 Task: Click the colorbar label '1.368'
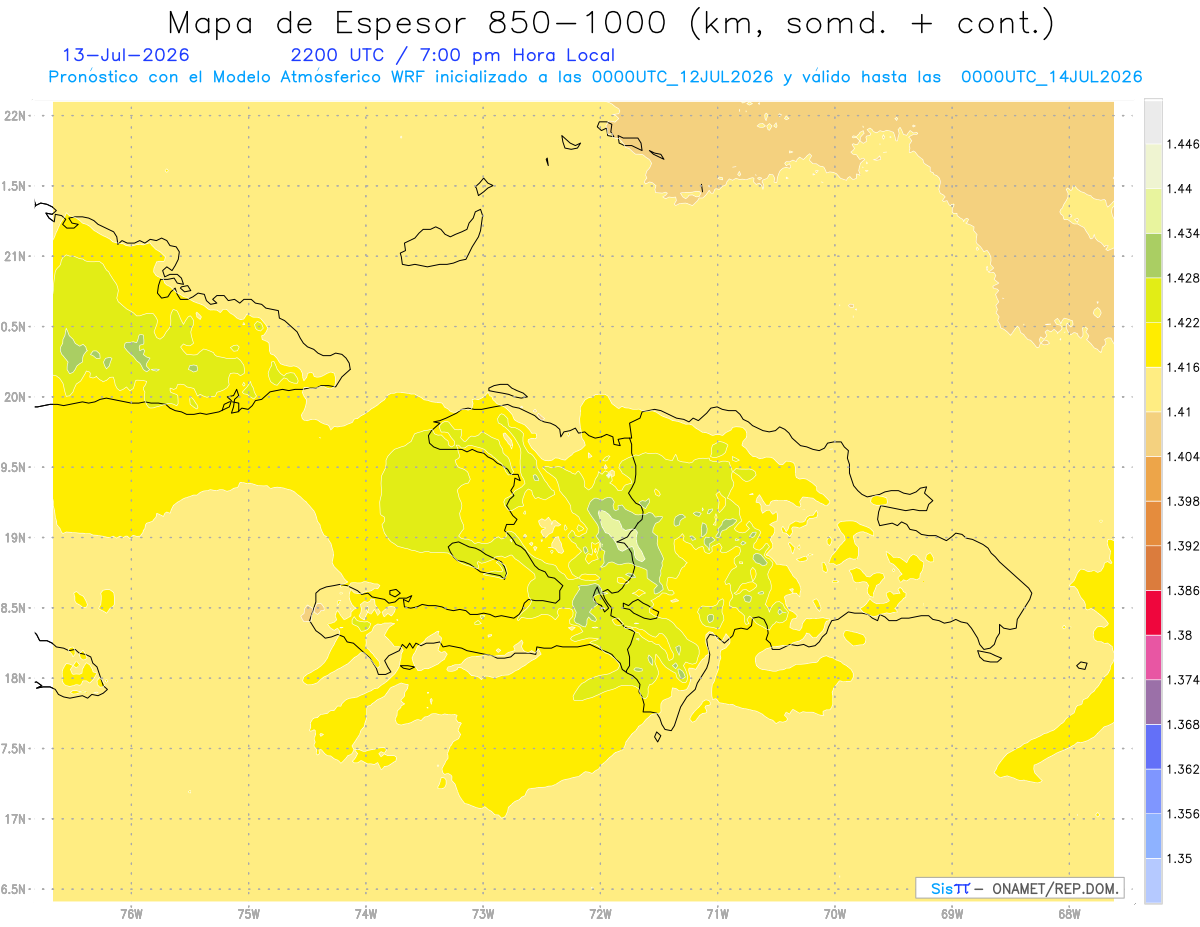pyautogui.click(x=1182, y=724)
